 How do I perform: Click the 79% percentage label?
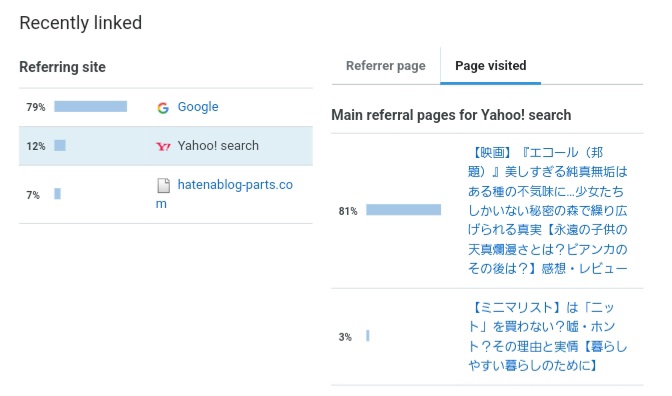(36, 107)
